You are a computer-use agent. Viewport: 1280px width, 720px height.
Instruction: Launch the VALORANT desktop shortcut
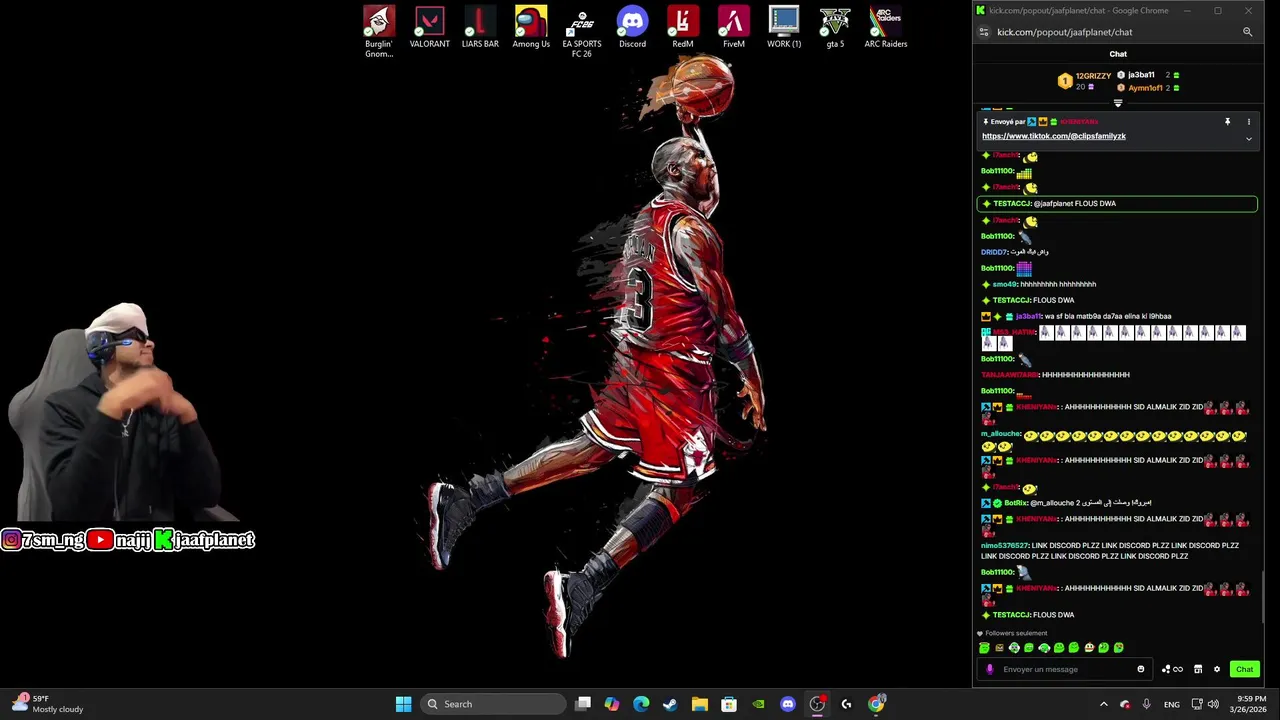(430, 27)
